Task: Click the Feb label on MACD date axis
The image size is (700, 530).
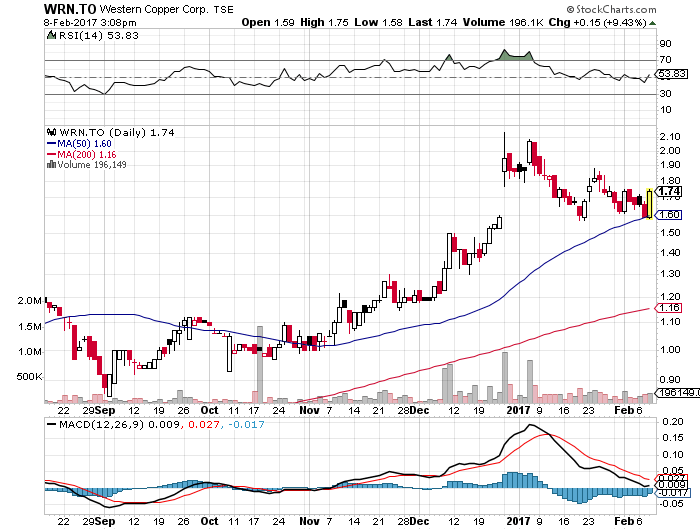Action: click(x=624, y=521)
